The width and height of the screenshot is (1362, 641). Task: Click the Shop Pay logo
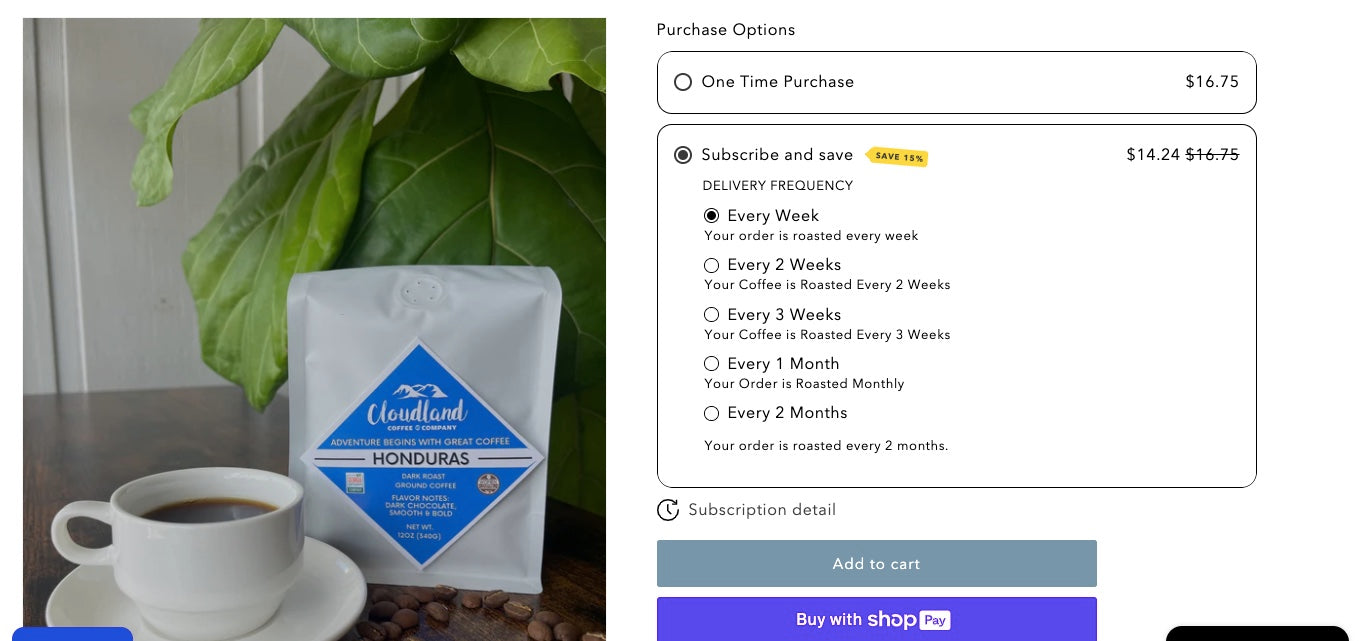pos(908,620)
